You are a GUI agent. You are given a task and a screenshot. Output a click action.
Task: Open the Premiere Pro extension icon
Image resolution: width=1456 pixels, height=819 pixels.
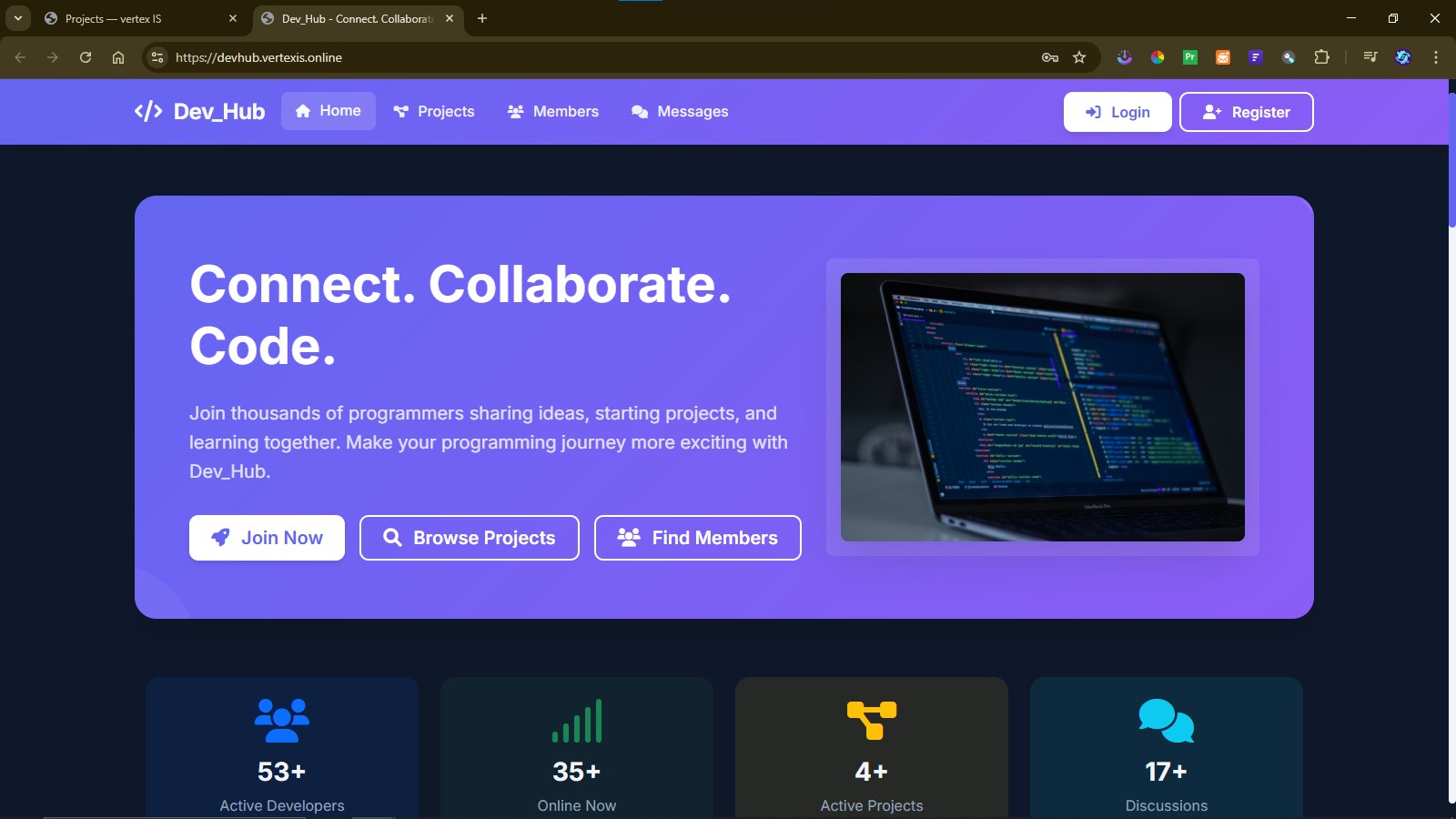(x=1190, y=56)
